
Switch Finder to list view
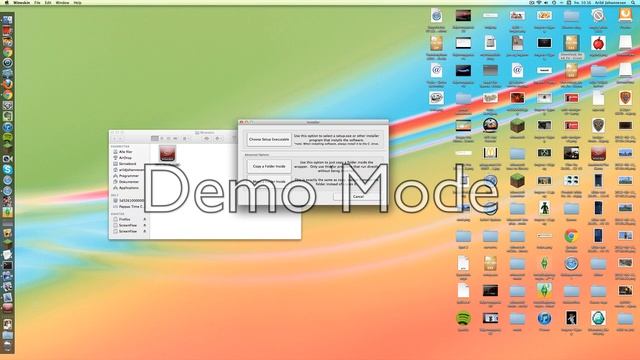pos(162,139)
